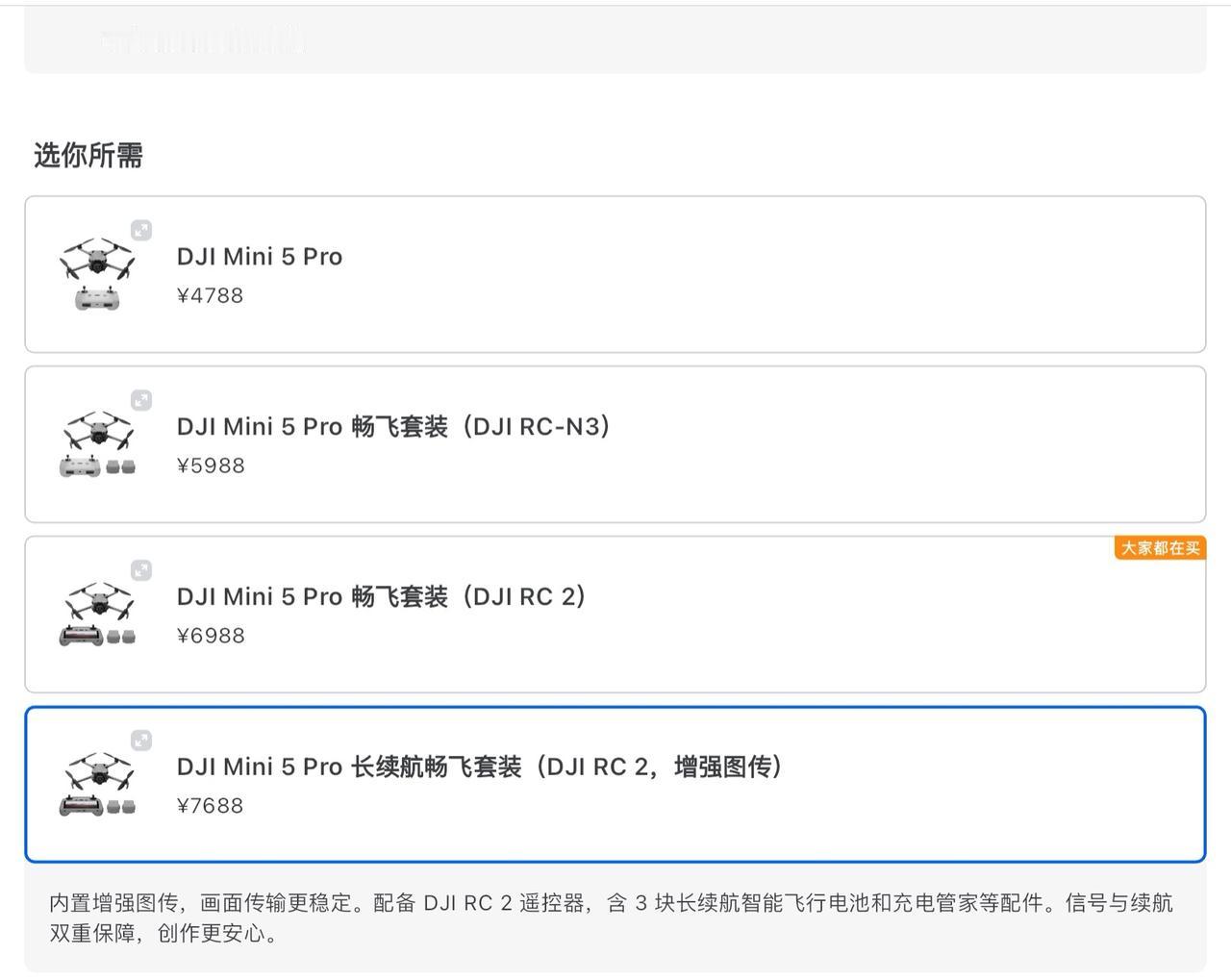
Task: Select 长续航畅飞套装 (DJI RC 2, 增强图传) option
Action: tap(615, 785)
